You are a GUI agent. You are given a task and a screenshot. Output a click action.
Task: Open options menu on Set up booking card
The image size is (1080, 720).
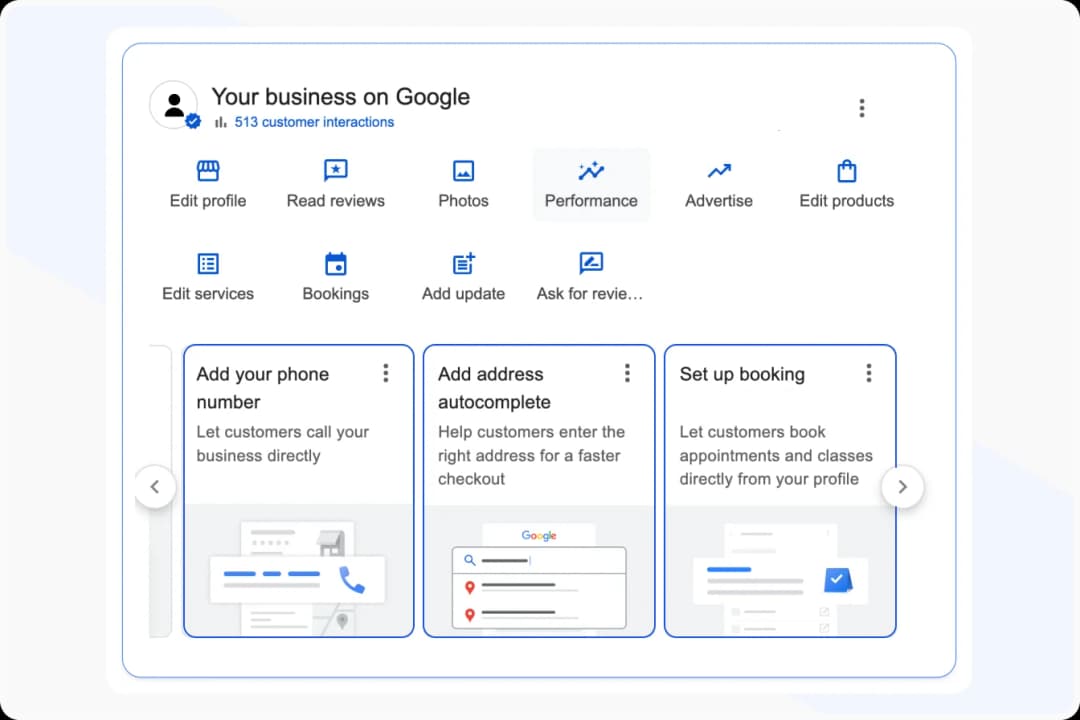tap(869, 372)
